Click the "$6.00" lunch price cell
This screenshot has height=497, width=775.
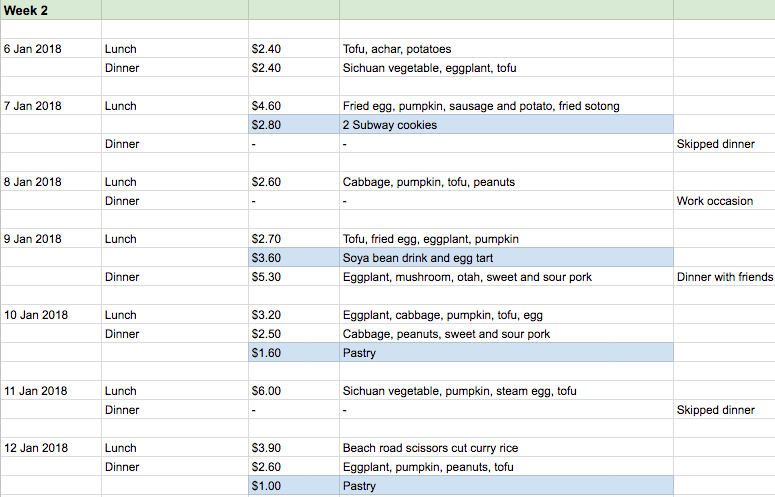click(293, 391)
